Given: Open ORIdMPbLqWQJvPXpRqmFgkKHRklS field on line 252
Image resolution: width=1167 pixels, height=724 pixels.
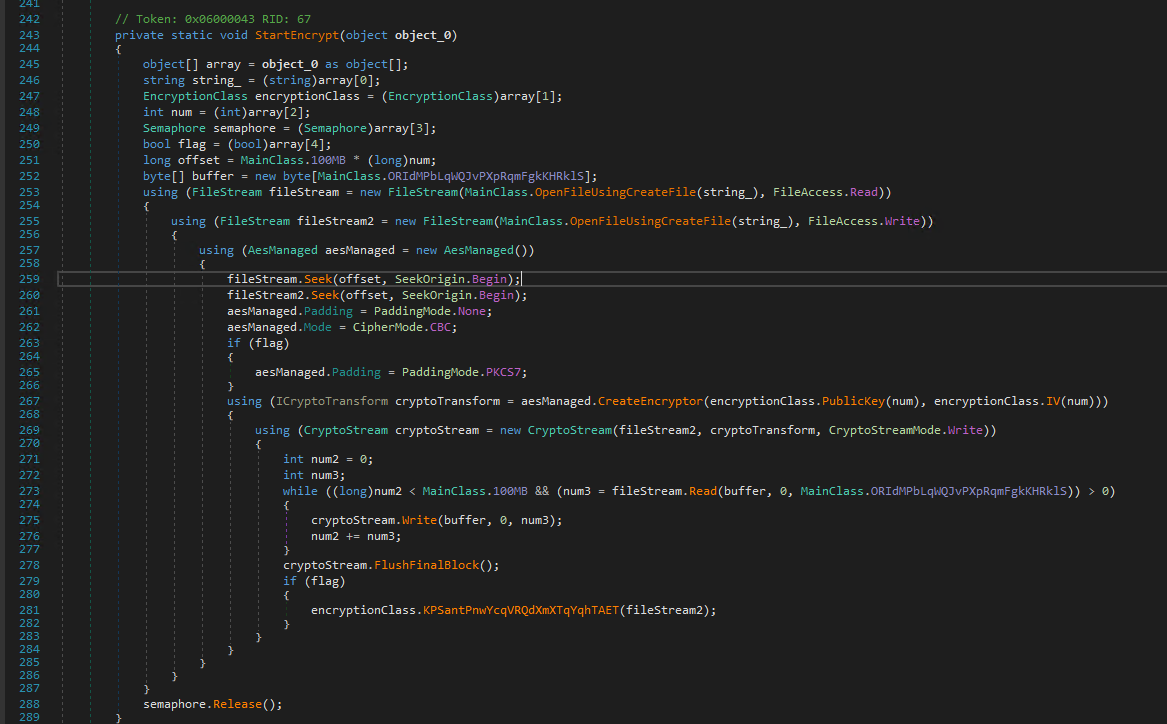Looking at the screenshot, I should [486, 176].
